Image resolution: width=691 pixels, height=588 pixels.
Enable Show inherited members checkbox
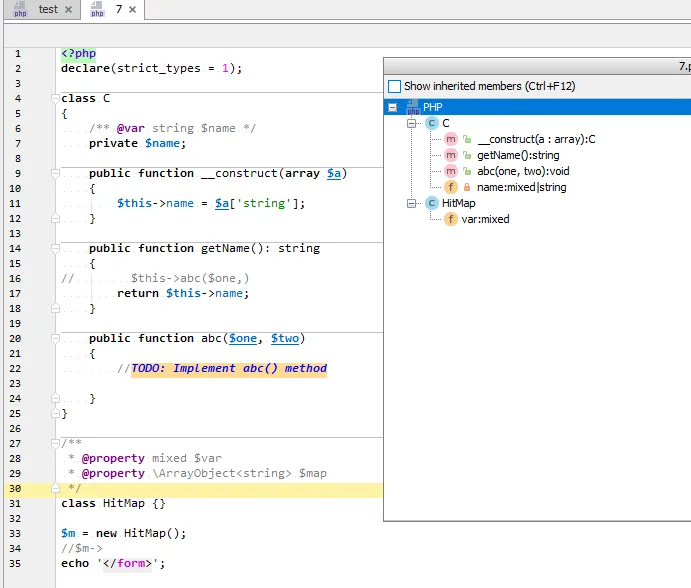coord(395,87)
